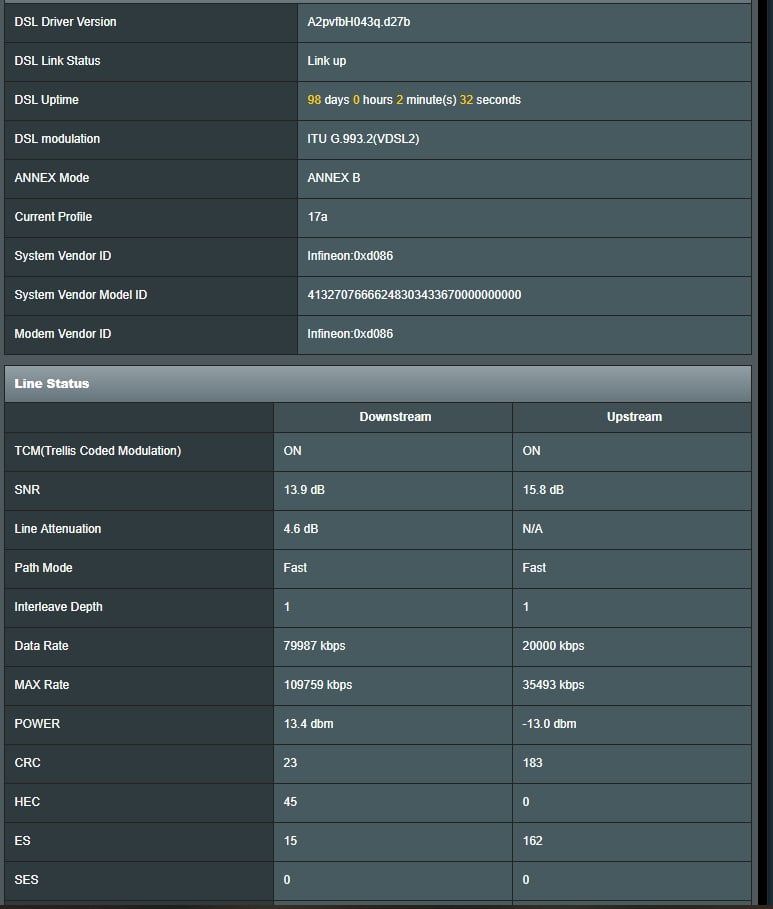
Task: Click the Downstream column header
Action: pyautogui.click(x=395, y=417)
